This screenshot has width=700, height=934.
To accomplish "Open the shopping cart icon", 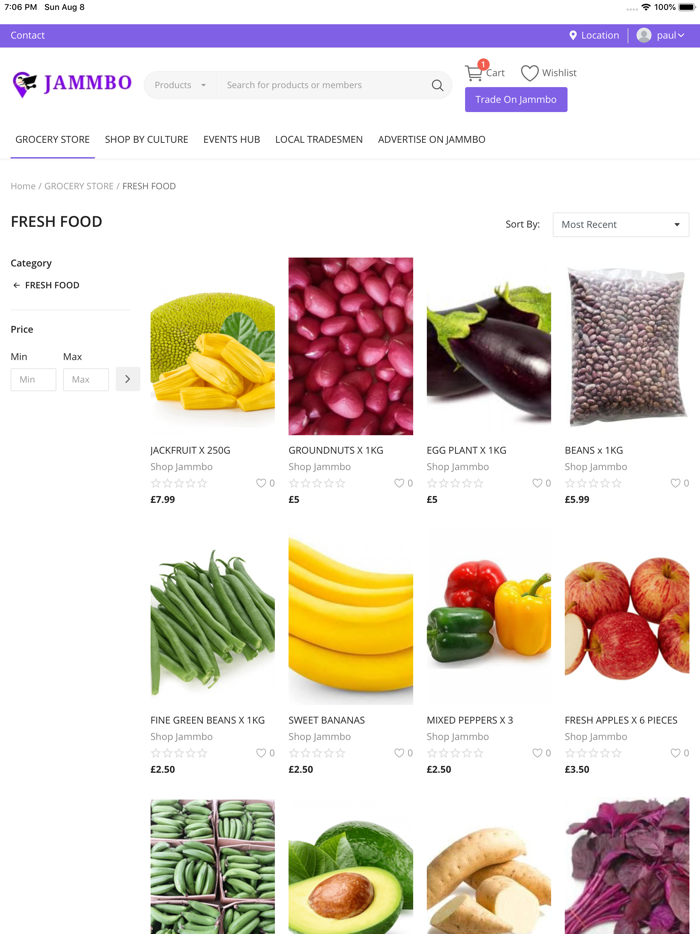I will coord(474,73).
